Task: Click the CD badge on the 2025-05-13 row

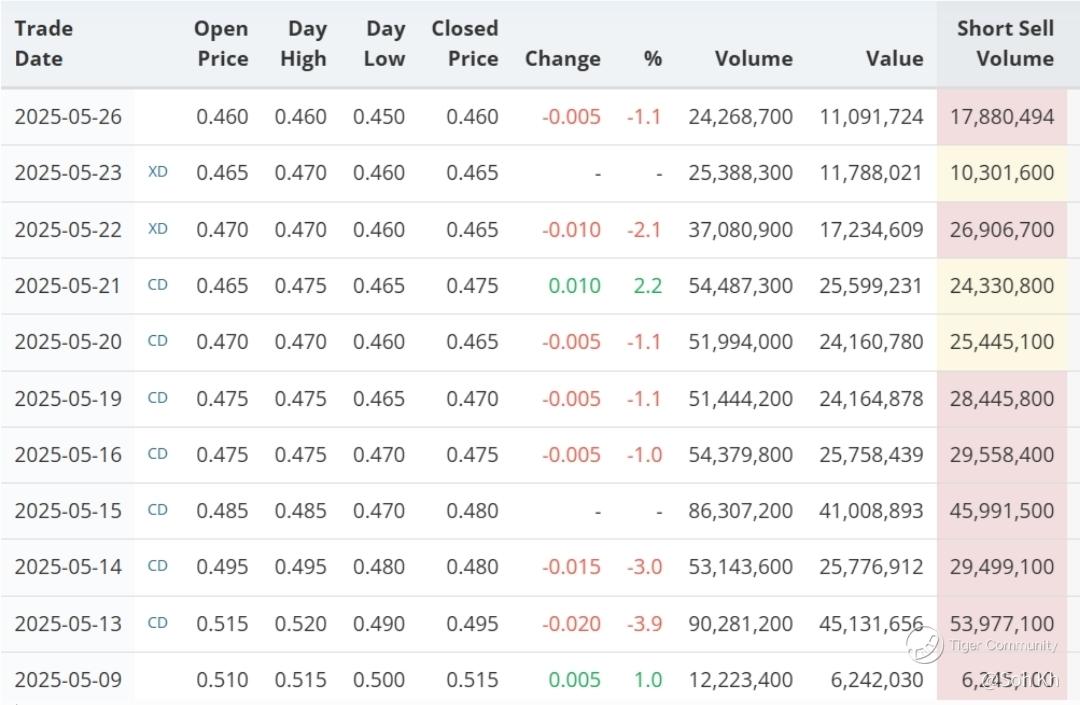Action: 158,623
